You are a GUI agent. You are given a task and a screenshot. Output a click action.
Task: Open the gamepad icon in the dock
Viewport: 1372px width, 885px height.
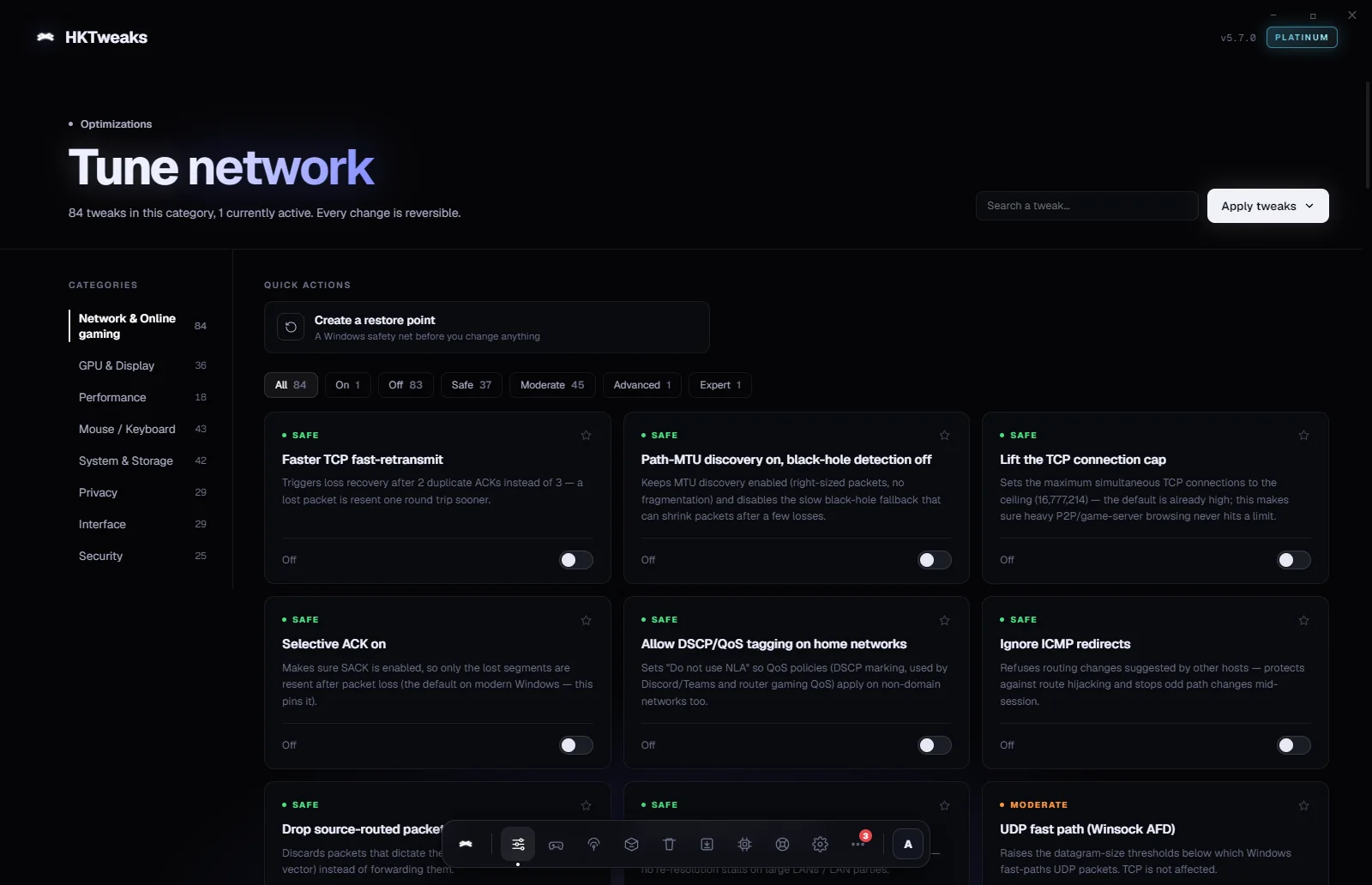pyautogui.click(x=556, y=844)
